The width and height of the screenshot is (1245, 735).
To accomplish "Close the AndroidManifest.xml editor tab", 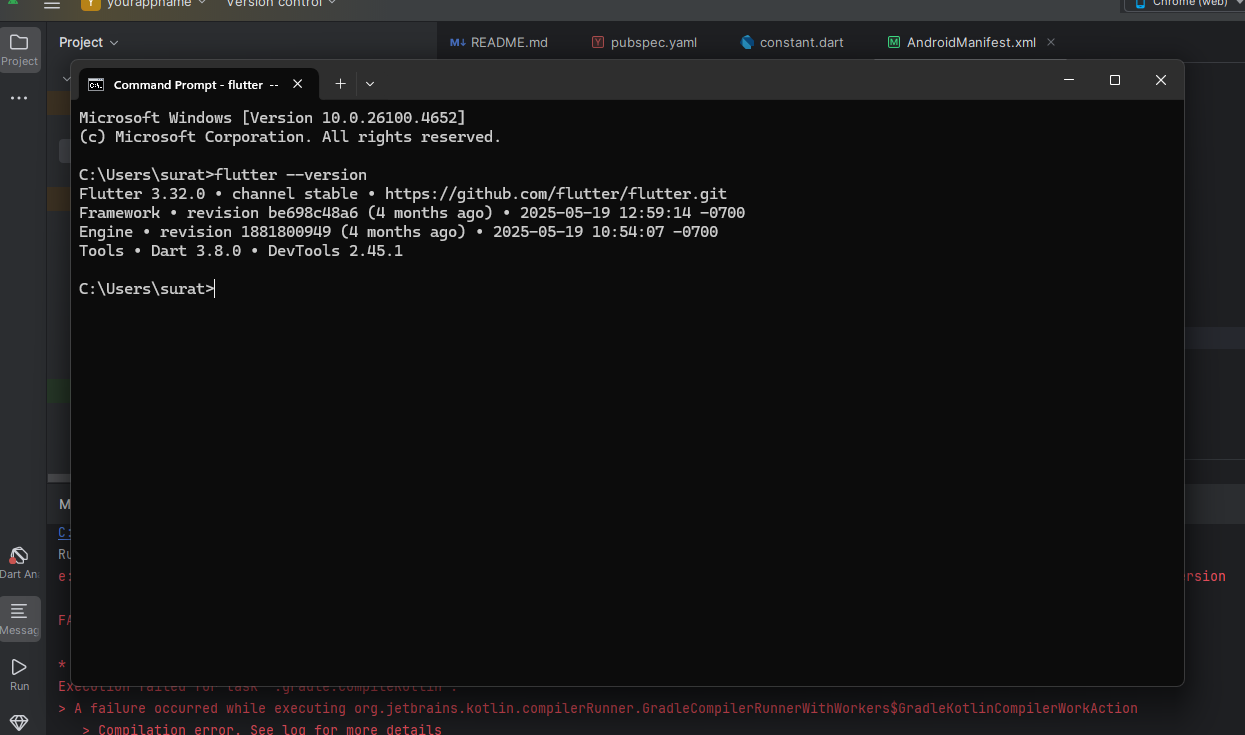I will point(1050,42).
